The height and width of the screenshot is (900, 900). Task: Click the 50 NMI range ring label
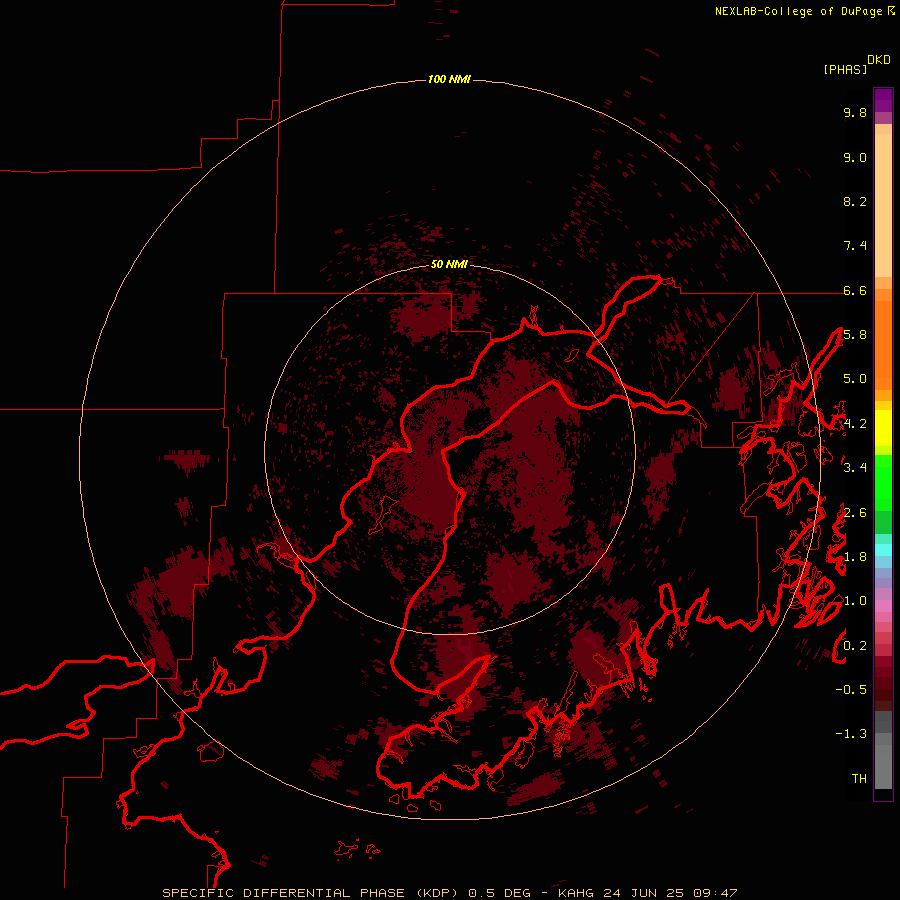449,264
